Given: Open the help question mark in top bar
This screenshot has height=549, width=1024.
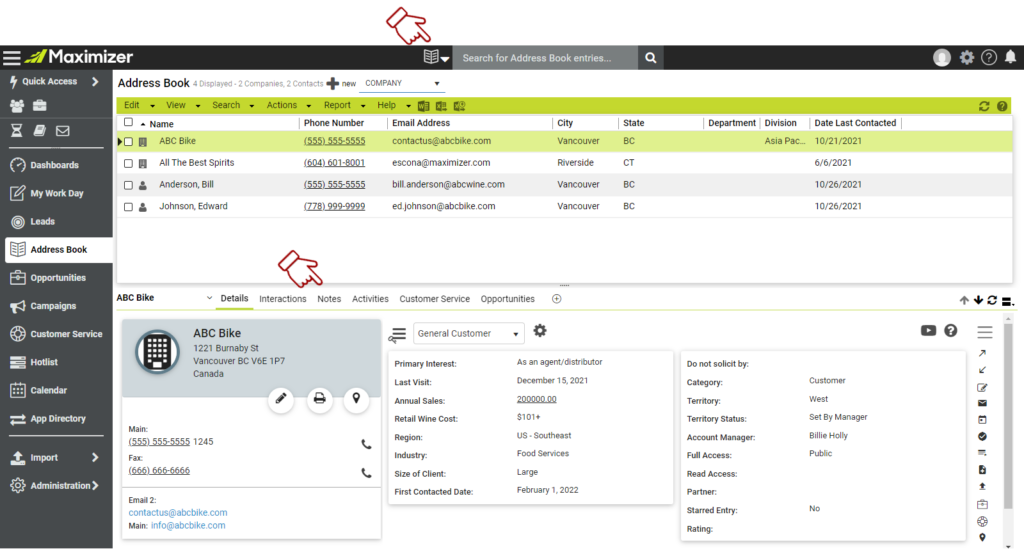Looking at the screenshot, I should [x=989, y=58].
